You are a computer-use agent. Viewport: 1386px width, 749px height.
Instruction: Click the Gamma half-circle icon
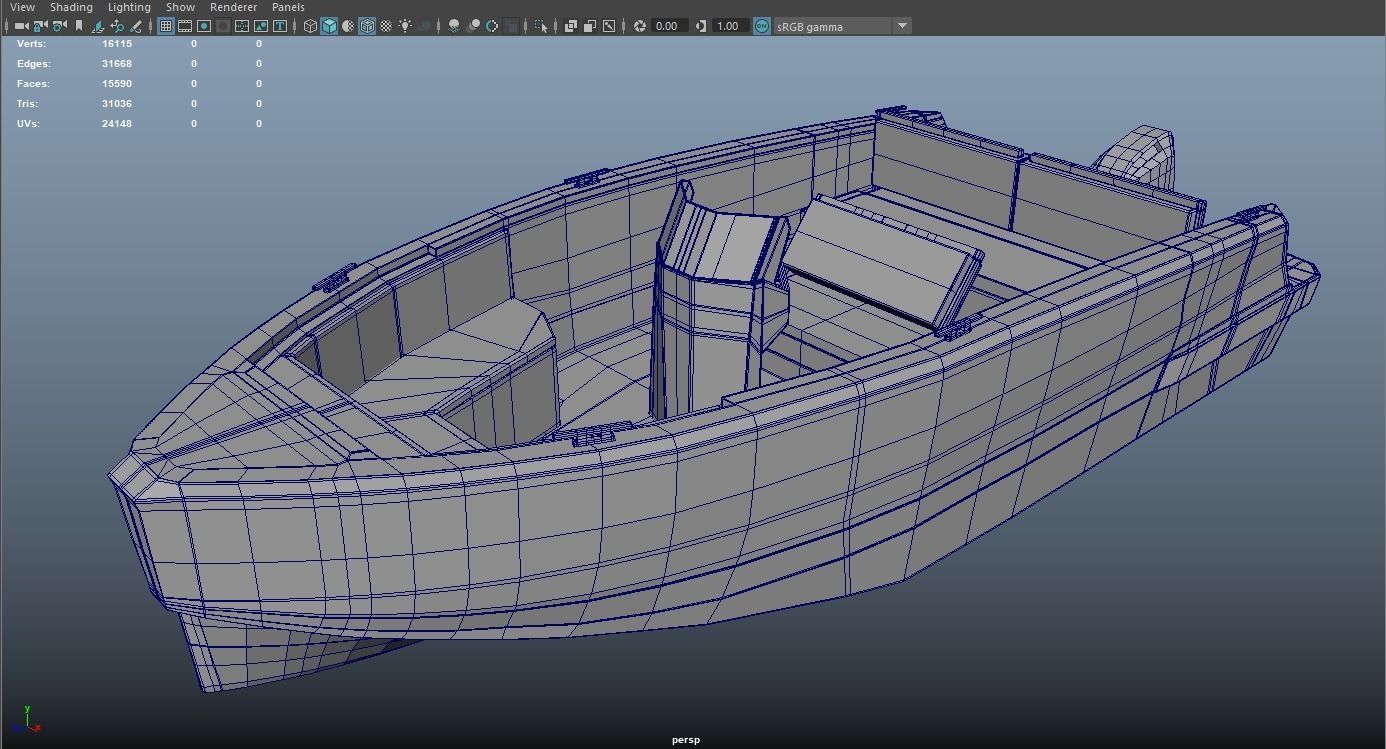[x=700, y=26]
